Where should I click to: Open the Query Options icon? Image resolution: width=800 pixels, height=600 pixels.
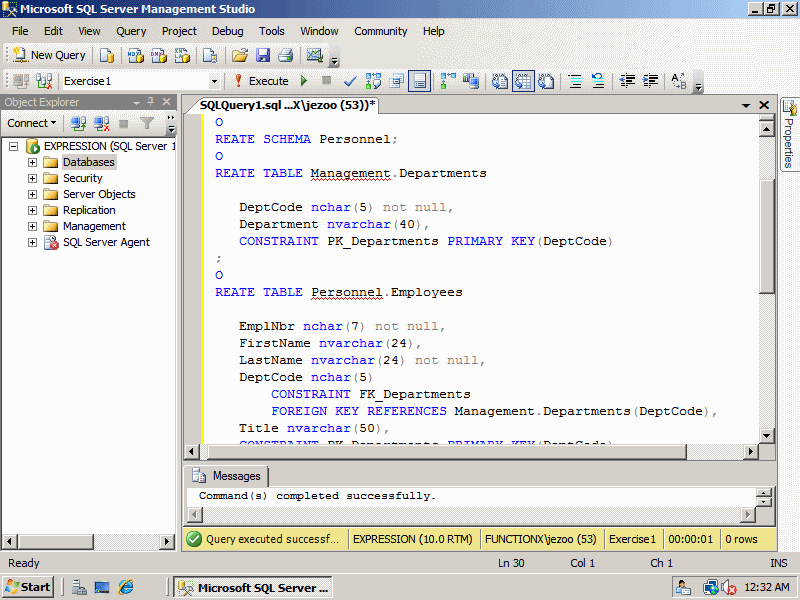(x=396, y=81)
